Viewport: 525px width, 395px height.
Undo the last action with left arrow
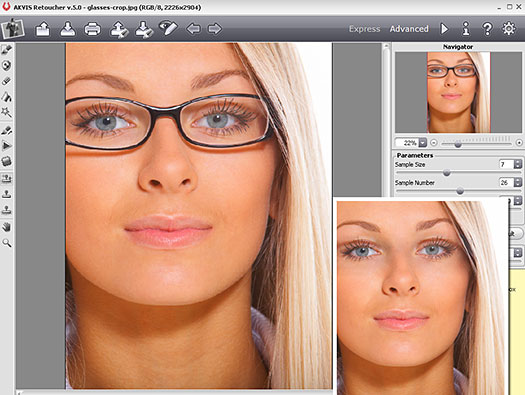tap(194, 29)
